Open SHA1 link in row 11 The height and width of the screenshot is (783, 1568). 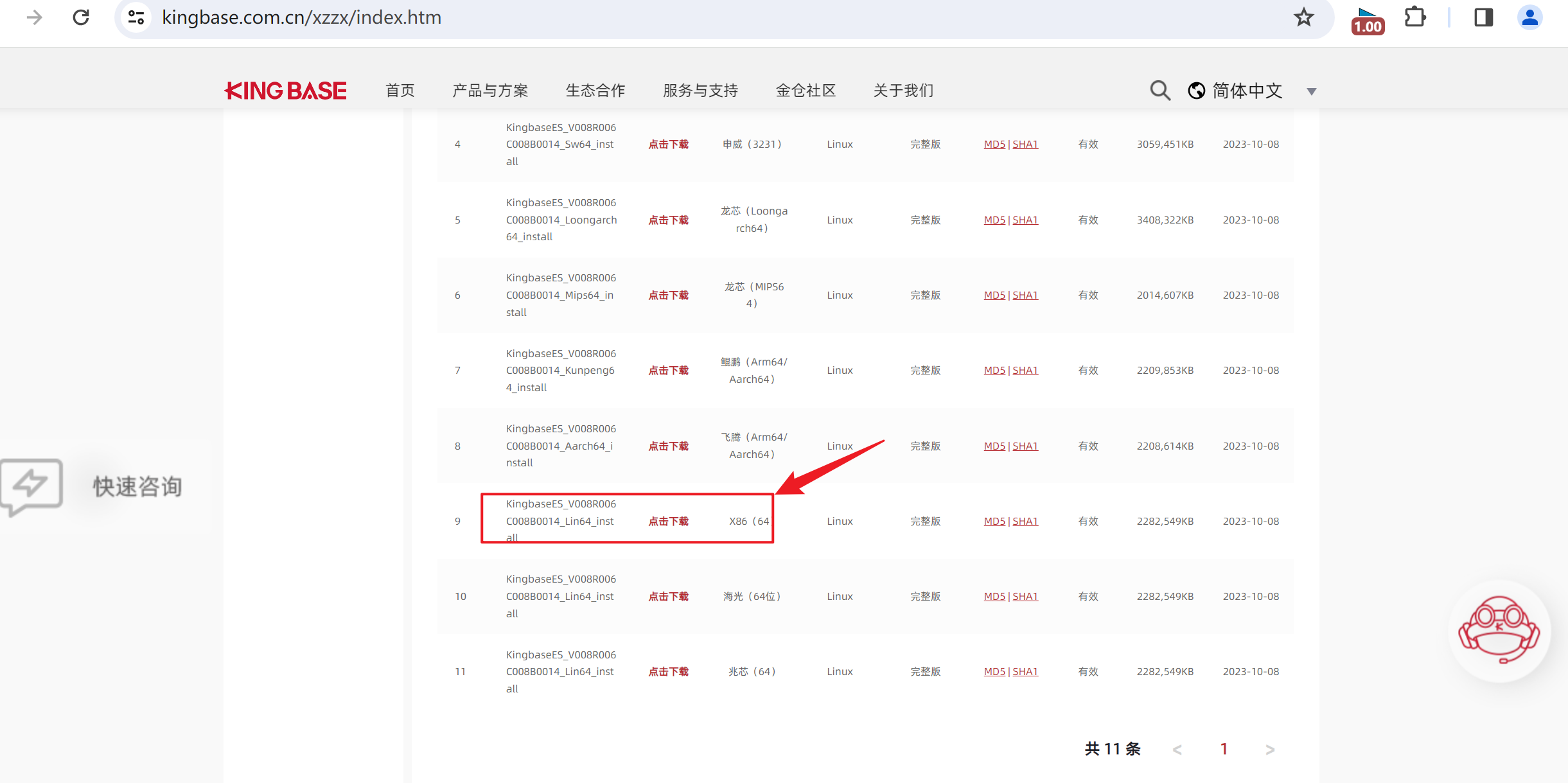click(x=1025, y=671)
